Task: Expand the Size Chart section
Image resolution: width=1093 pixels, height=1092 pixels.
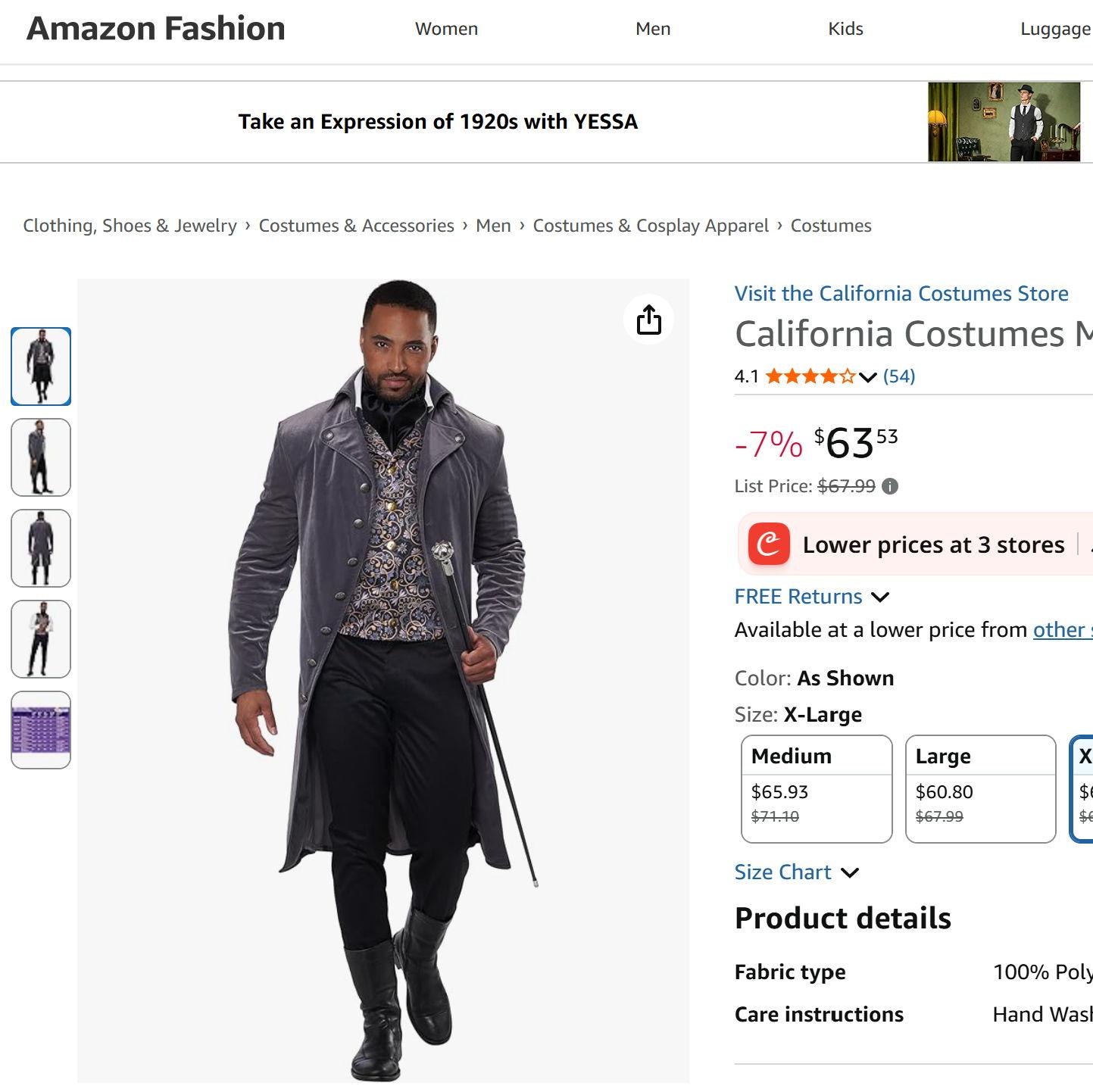Action: [850, 872]
